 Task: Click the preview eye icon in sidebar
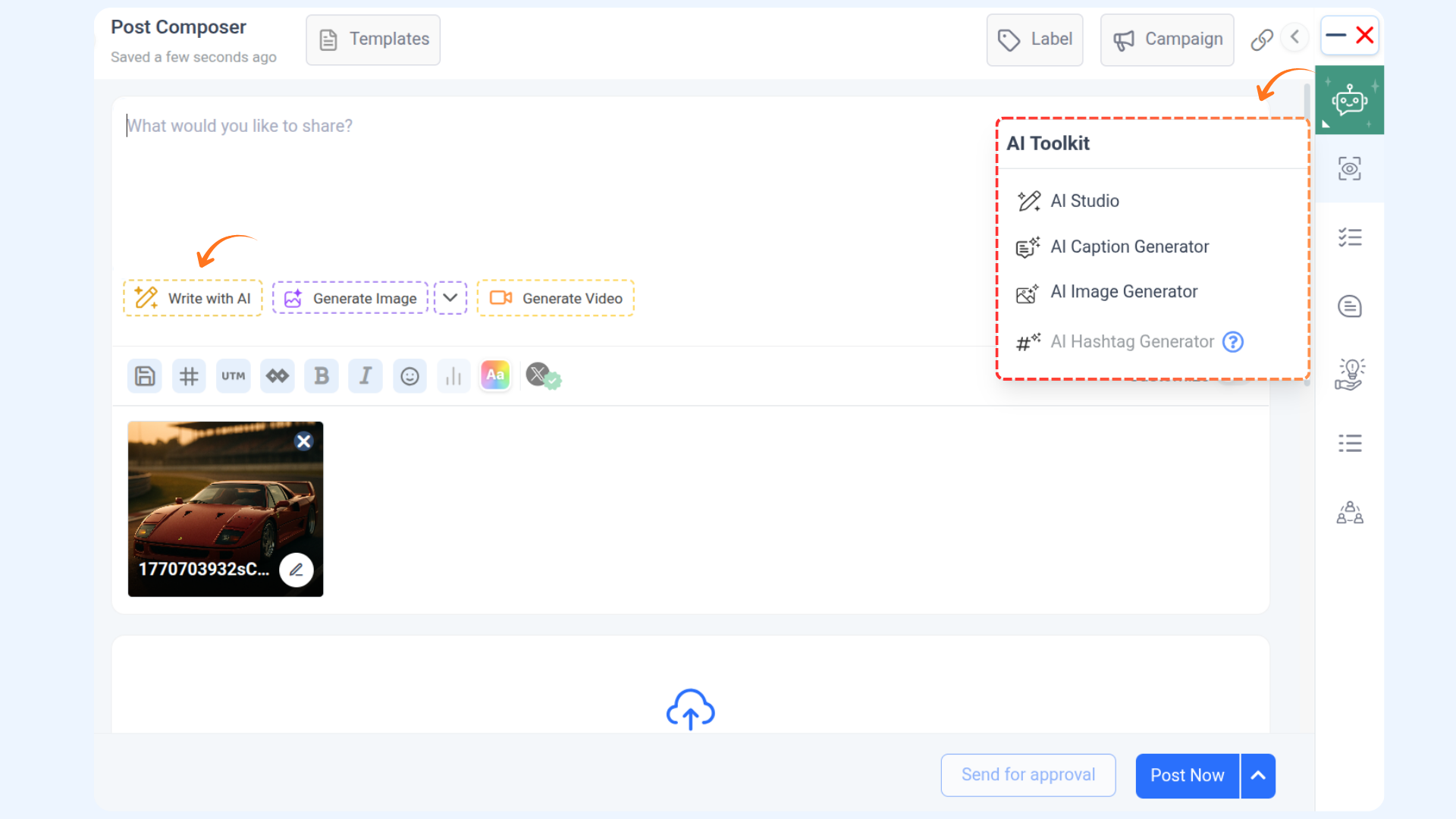pos(1349,168)
